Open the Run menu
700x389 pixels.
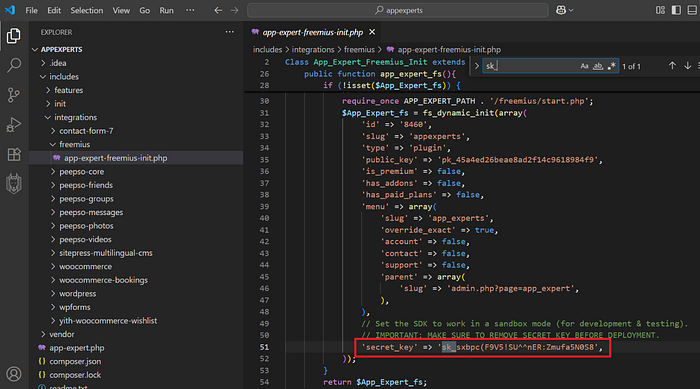pyautogui.click(x=166, y=10)
